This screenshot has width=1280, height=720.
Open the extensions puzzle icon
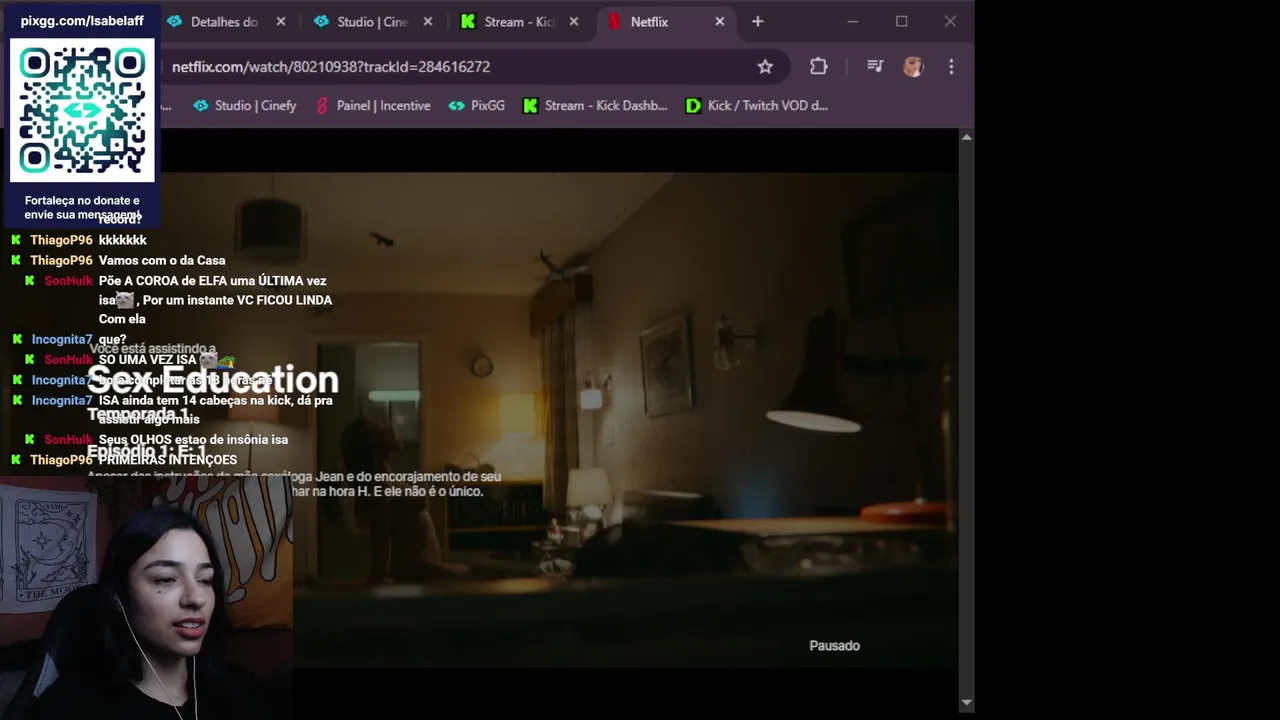[819, 67]
